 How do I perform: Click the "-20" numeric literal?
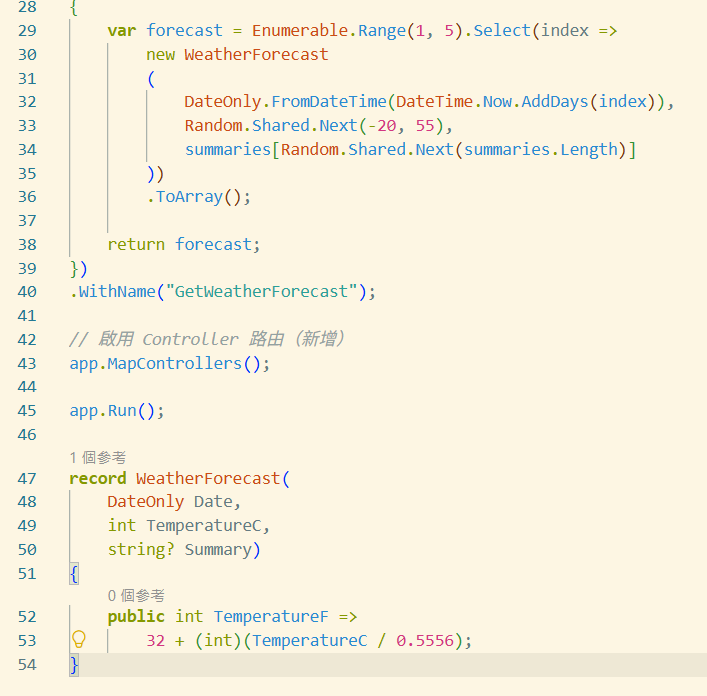pyautogui.click(x=382, y=126)
